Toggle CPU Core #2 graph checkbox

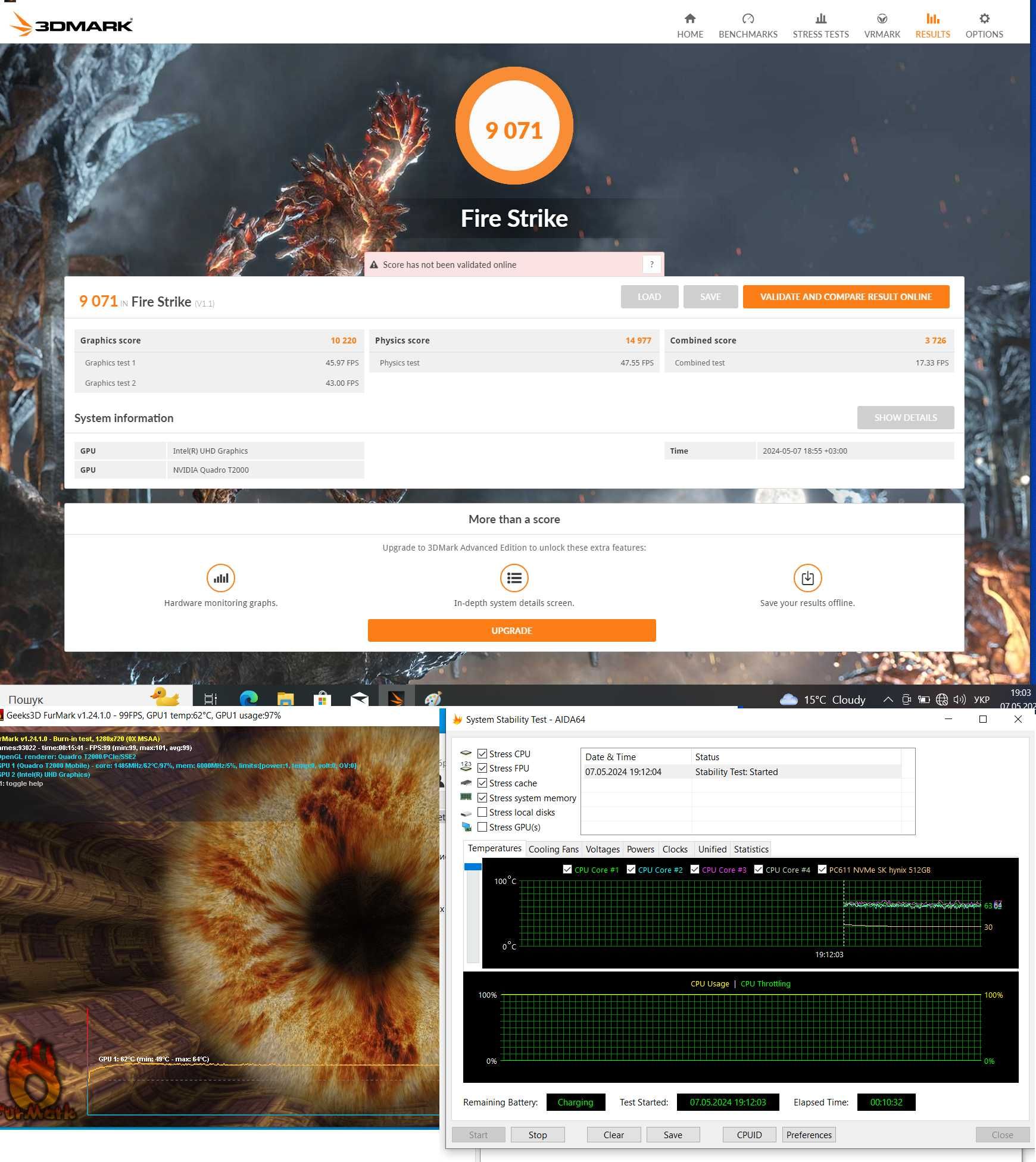click(x=631, y=869)
